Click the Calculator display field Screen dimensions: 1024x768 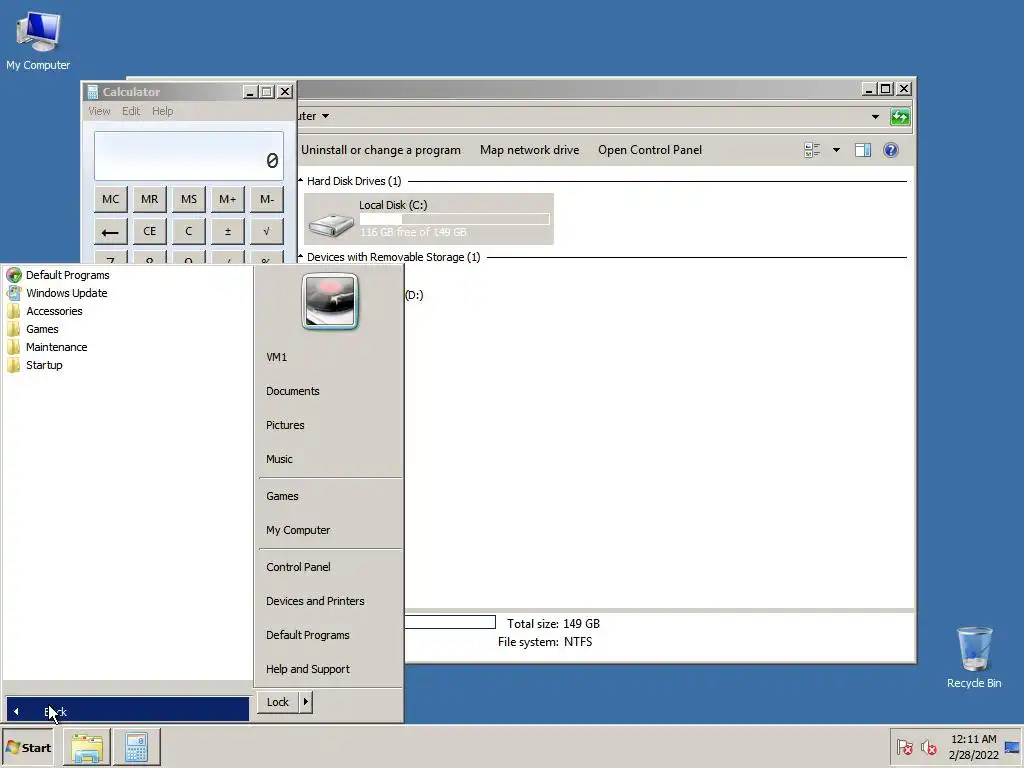coord(189,156)
